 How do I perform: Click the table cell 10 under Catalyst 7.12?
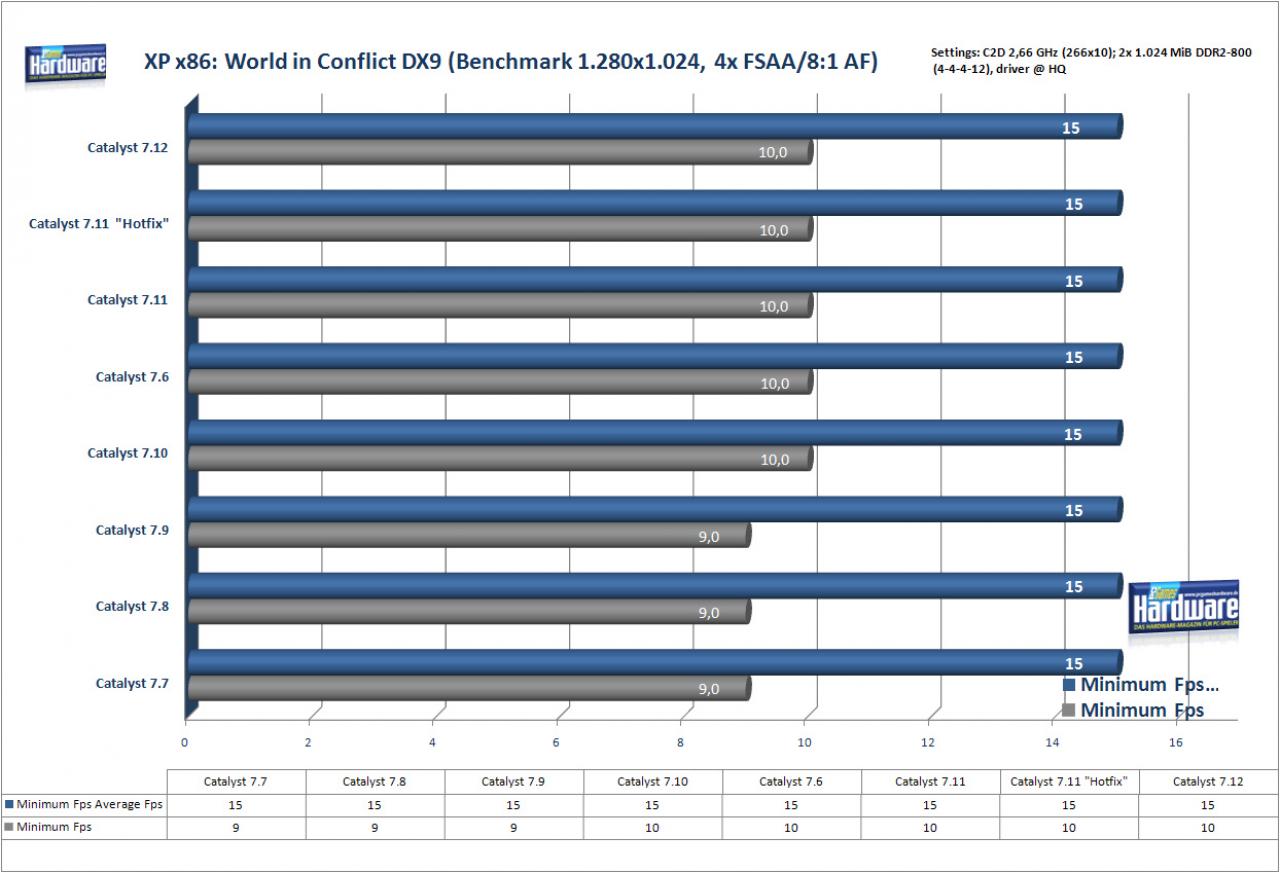(x=1207, y=828)
